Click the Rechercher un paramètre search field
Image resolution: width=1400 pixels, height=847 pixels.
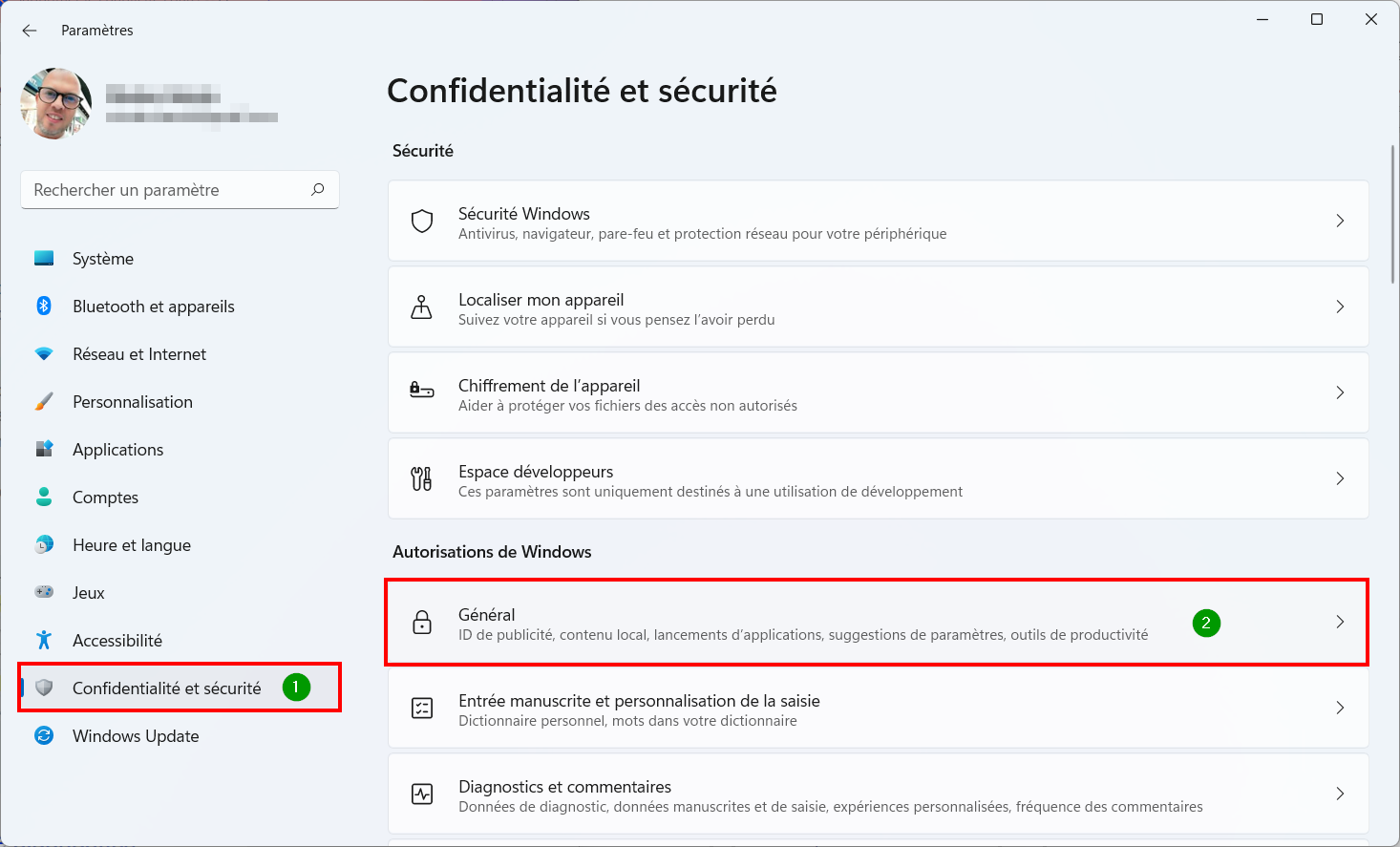(x=180, y=190)
